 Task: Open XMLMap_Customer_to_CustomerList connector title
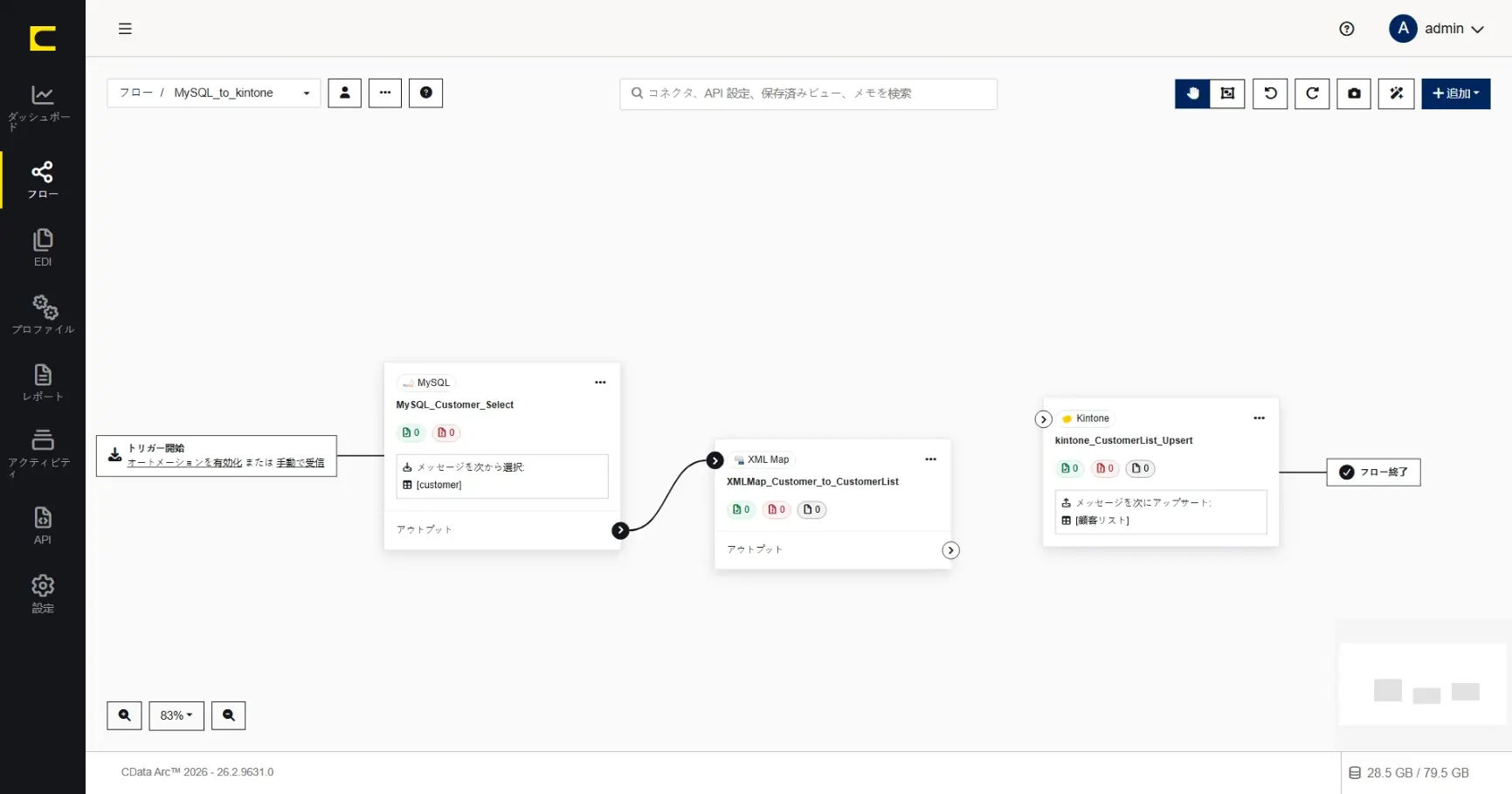(812, 482)
